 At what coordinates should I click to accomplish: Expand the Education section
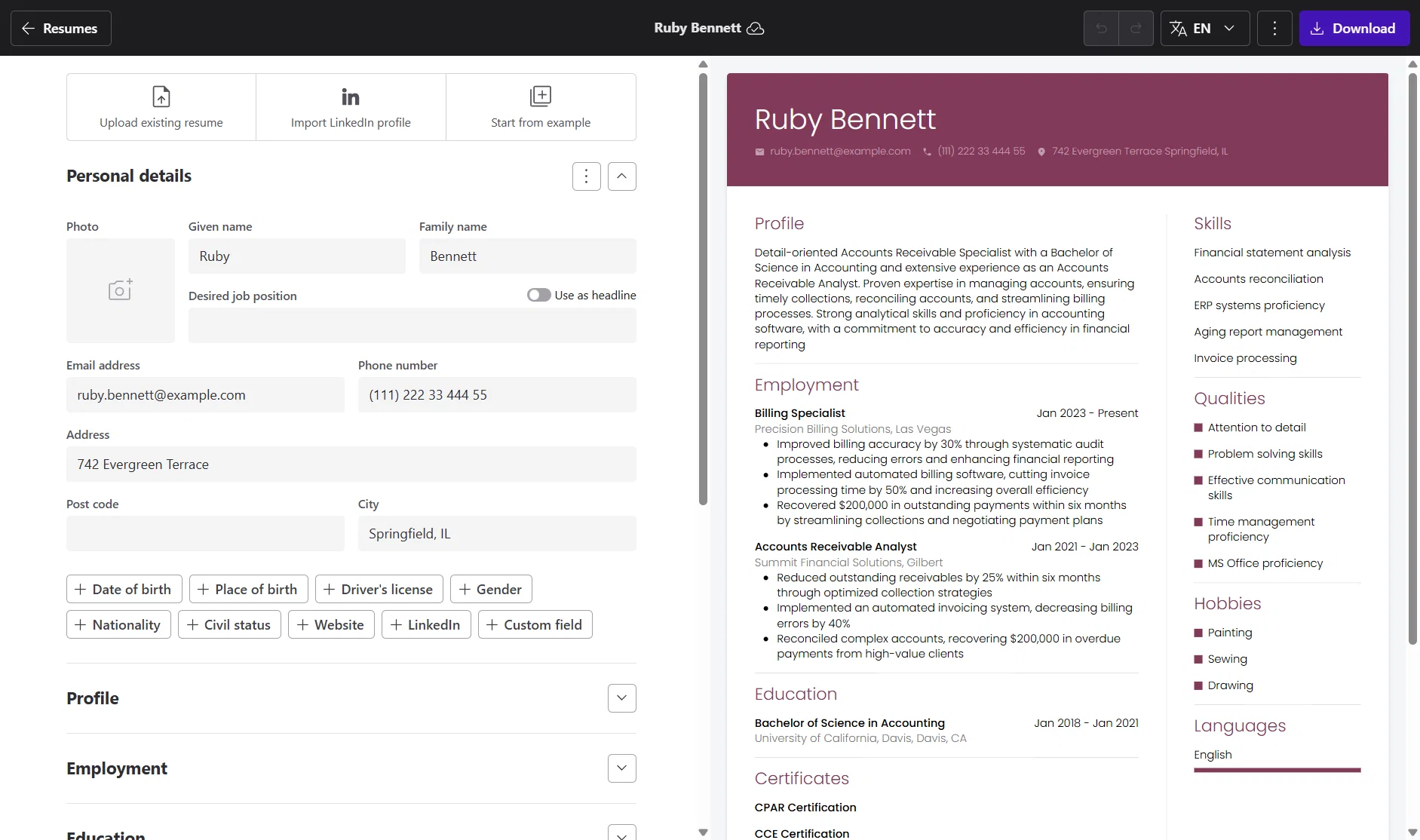[621, 832]
